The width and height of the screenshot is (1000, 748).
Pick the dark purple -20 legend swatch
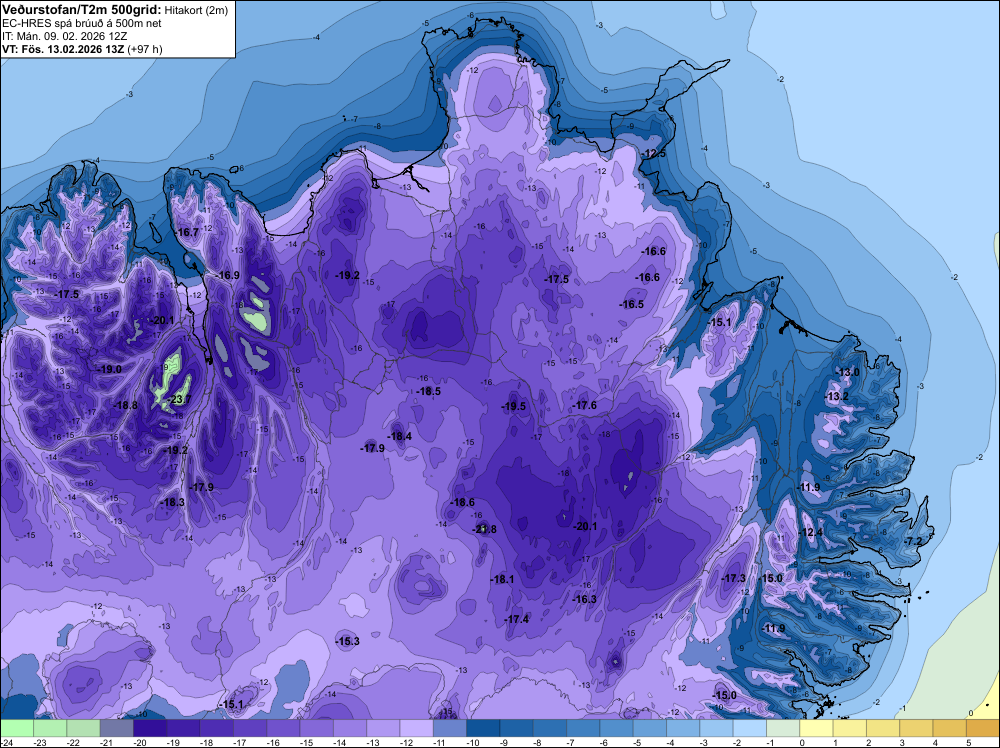[150, 728]
